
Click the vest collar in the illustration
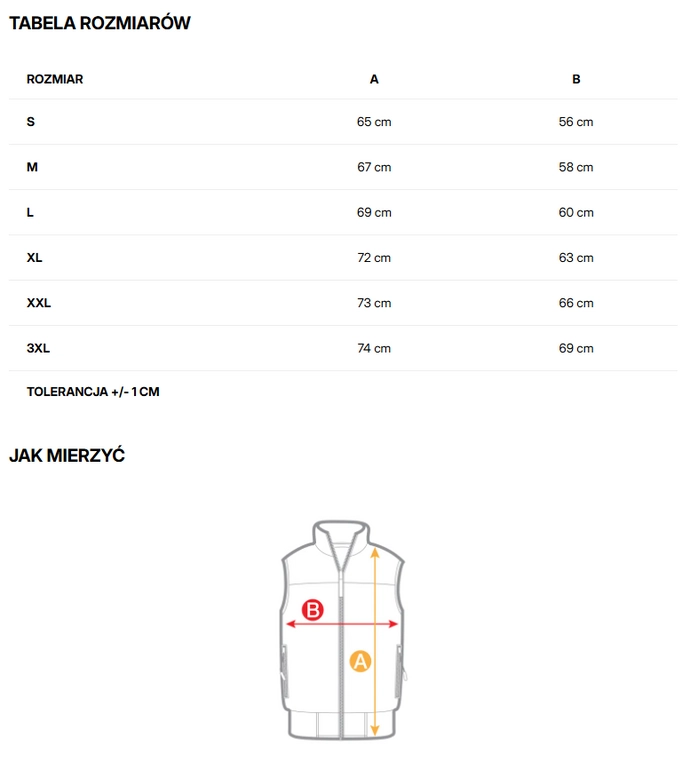pos(343,535)
